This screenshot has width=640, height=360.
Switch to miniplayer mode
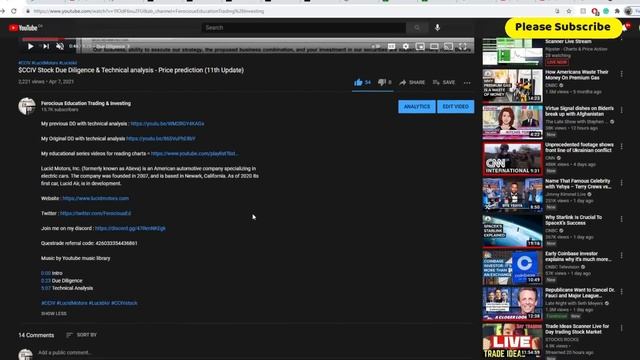click(420, 47)
